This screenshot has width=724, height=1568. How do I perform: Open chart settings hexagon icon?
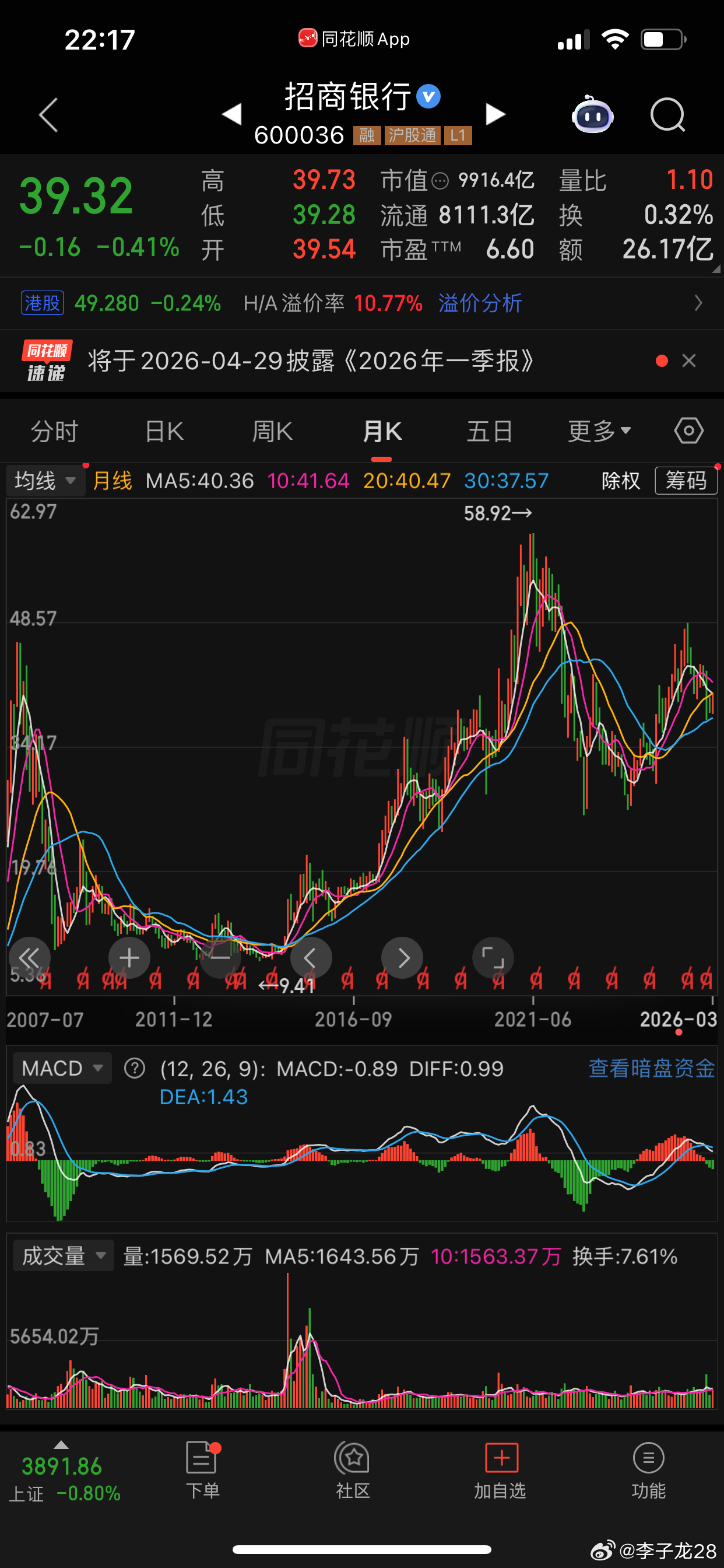click(x=688, y=431)
